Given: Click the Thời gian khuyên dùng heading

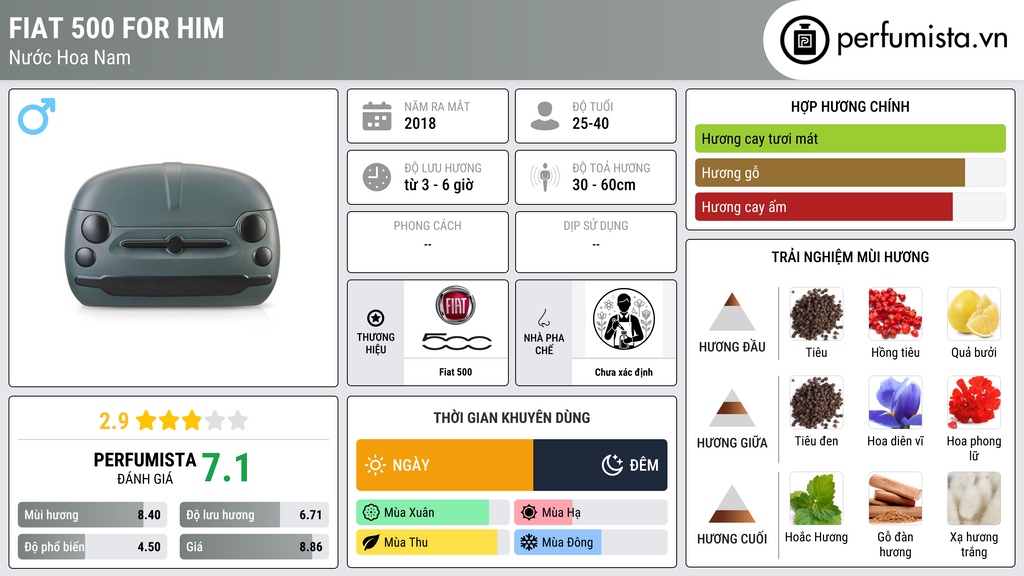Looking at the screenshot, I should pos(512,417).
